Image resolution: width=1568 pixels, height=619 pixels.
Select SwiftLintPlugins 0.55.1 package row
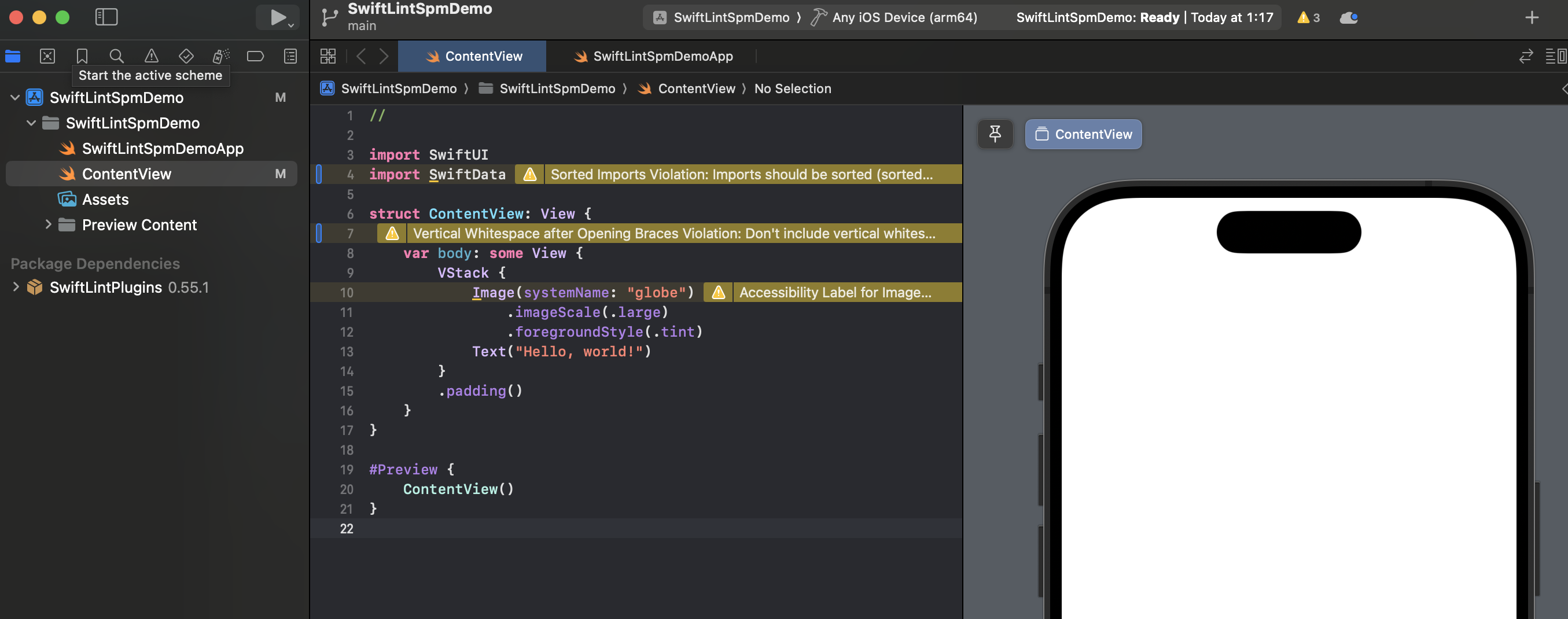click(x=151, y=287)
